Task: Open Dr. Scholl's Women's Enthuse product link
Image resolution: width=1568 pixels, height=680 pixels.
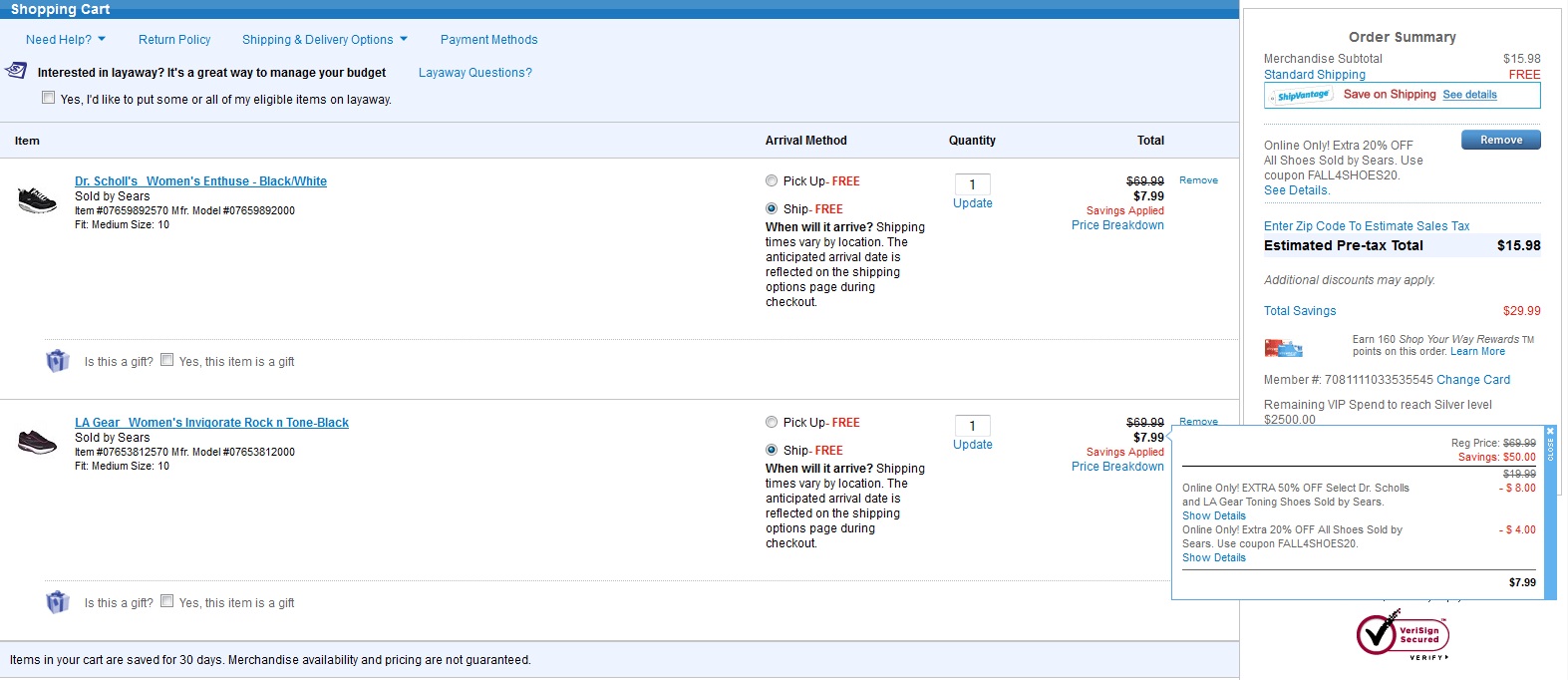Action: 200,181
